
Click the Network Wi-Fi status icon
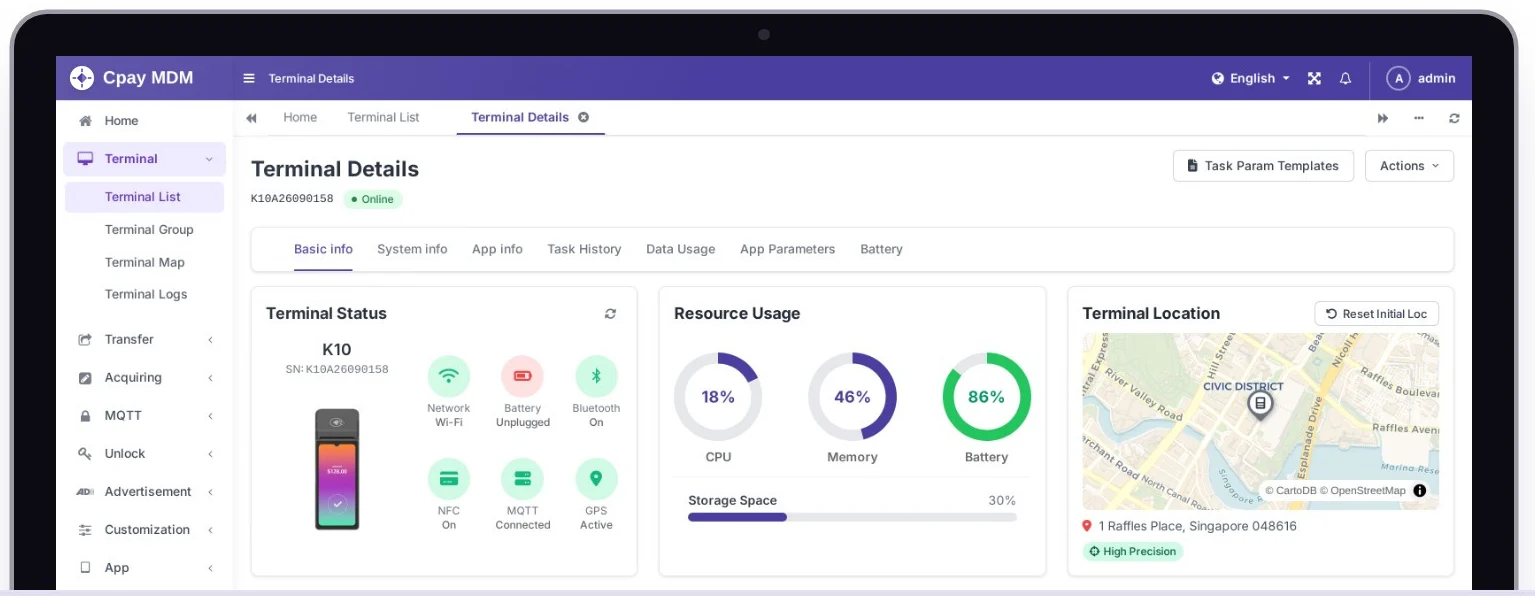tap(449, 377)
